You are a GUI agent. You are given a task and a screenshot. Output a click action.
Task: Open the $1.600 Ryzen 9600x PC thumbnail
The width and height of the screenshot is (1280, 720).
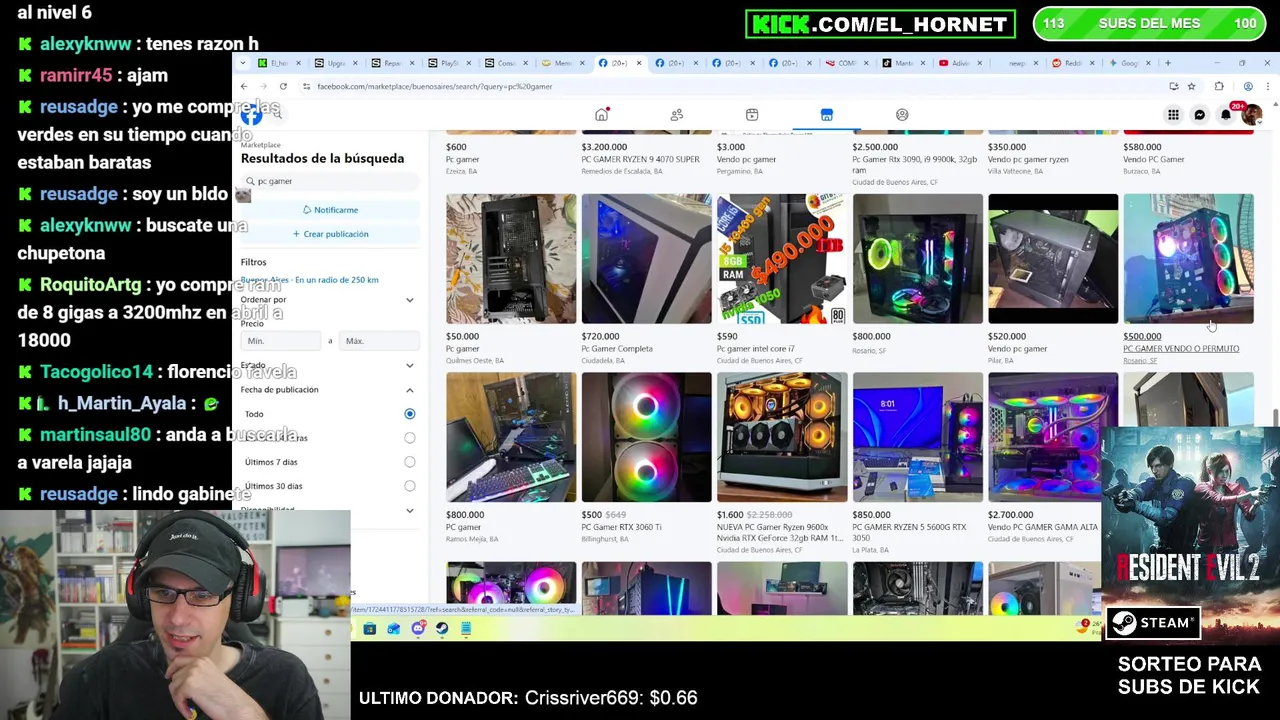tap(782, 437)
